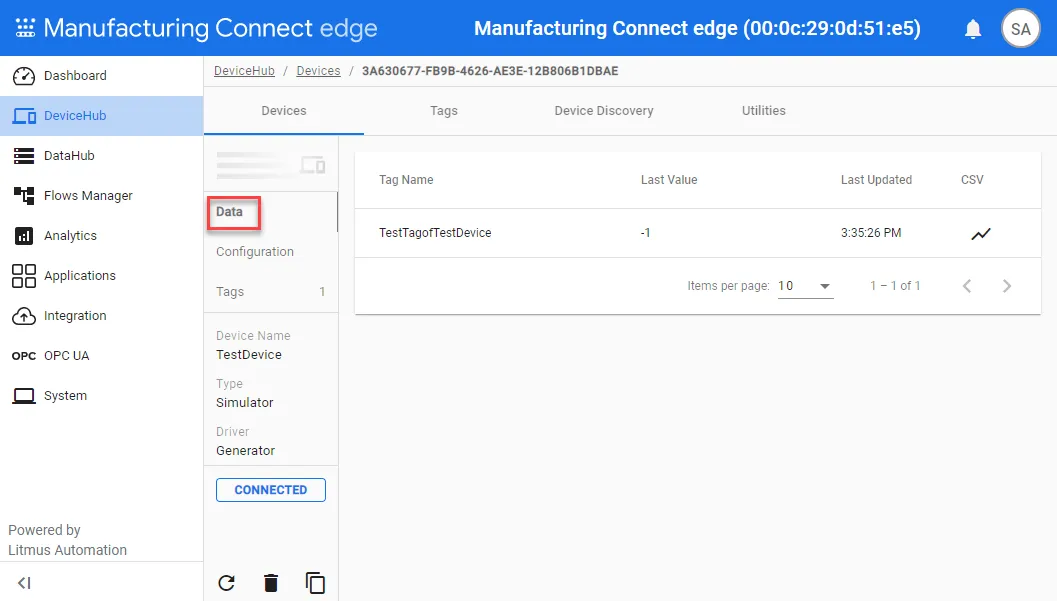Open the SA user avatar menu

pyautogui.click(x=1021, y=28)
